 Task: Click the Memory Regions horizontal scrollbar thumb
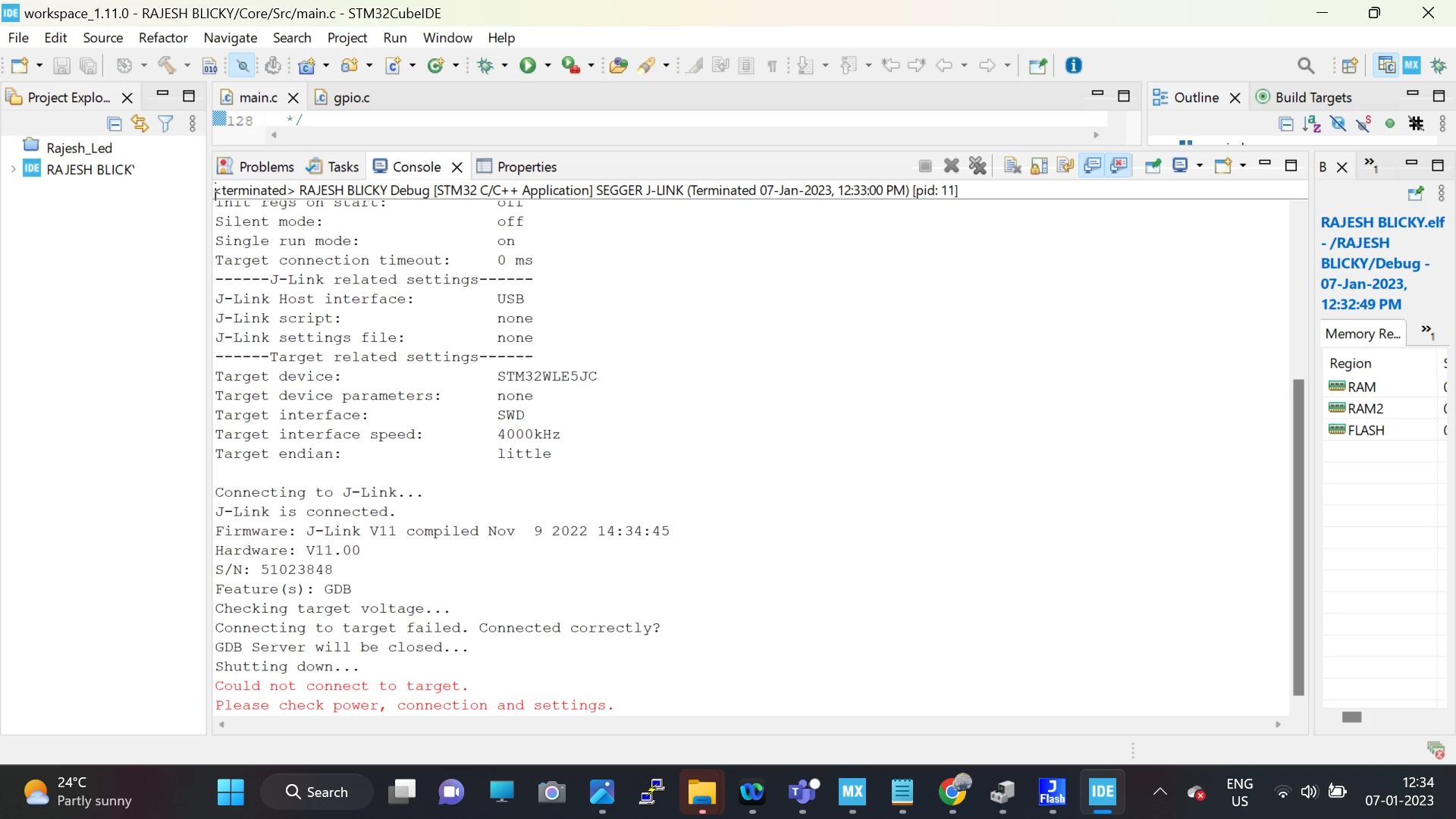pos(1352,717)
